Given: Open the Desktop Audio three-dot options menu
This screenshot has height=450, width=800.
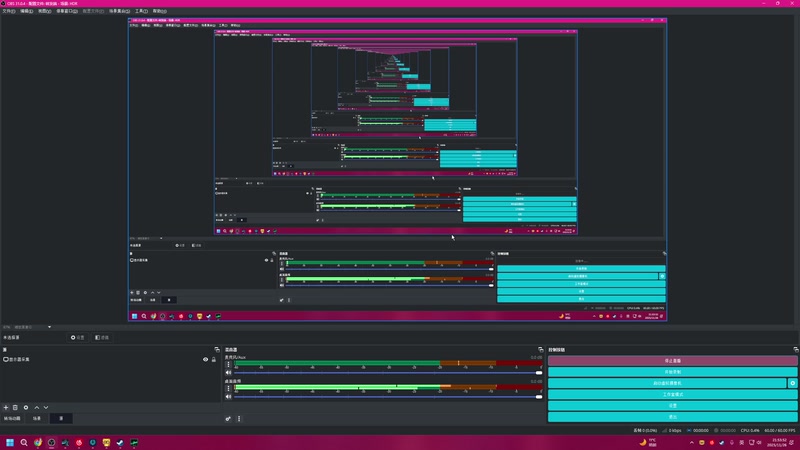Looking at the screenshot, I should [x=228, y=389].
